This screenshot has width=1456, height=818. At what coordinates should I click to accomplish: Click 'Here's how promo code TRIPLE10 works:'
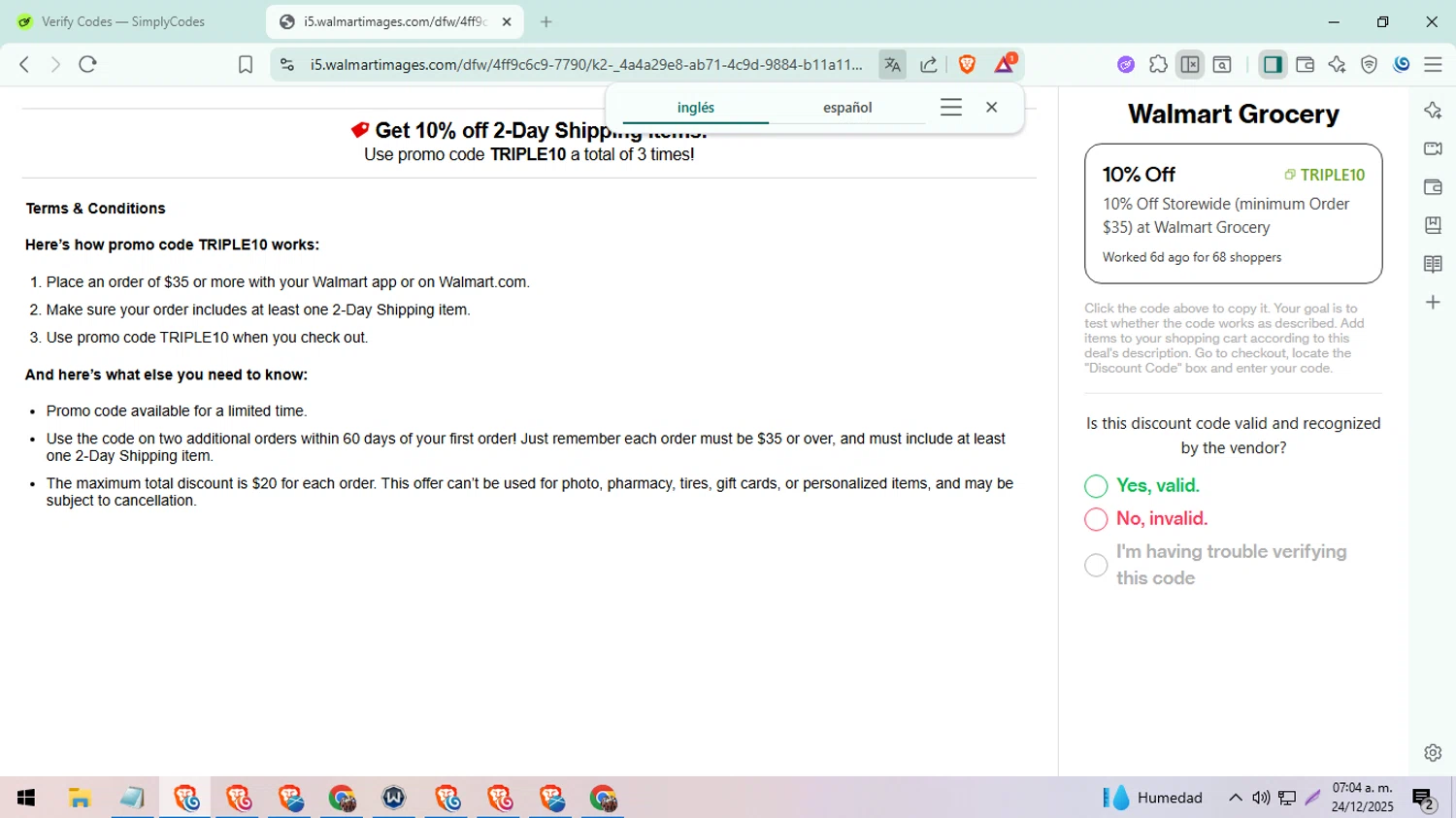click(x=172, y=245)
